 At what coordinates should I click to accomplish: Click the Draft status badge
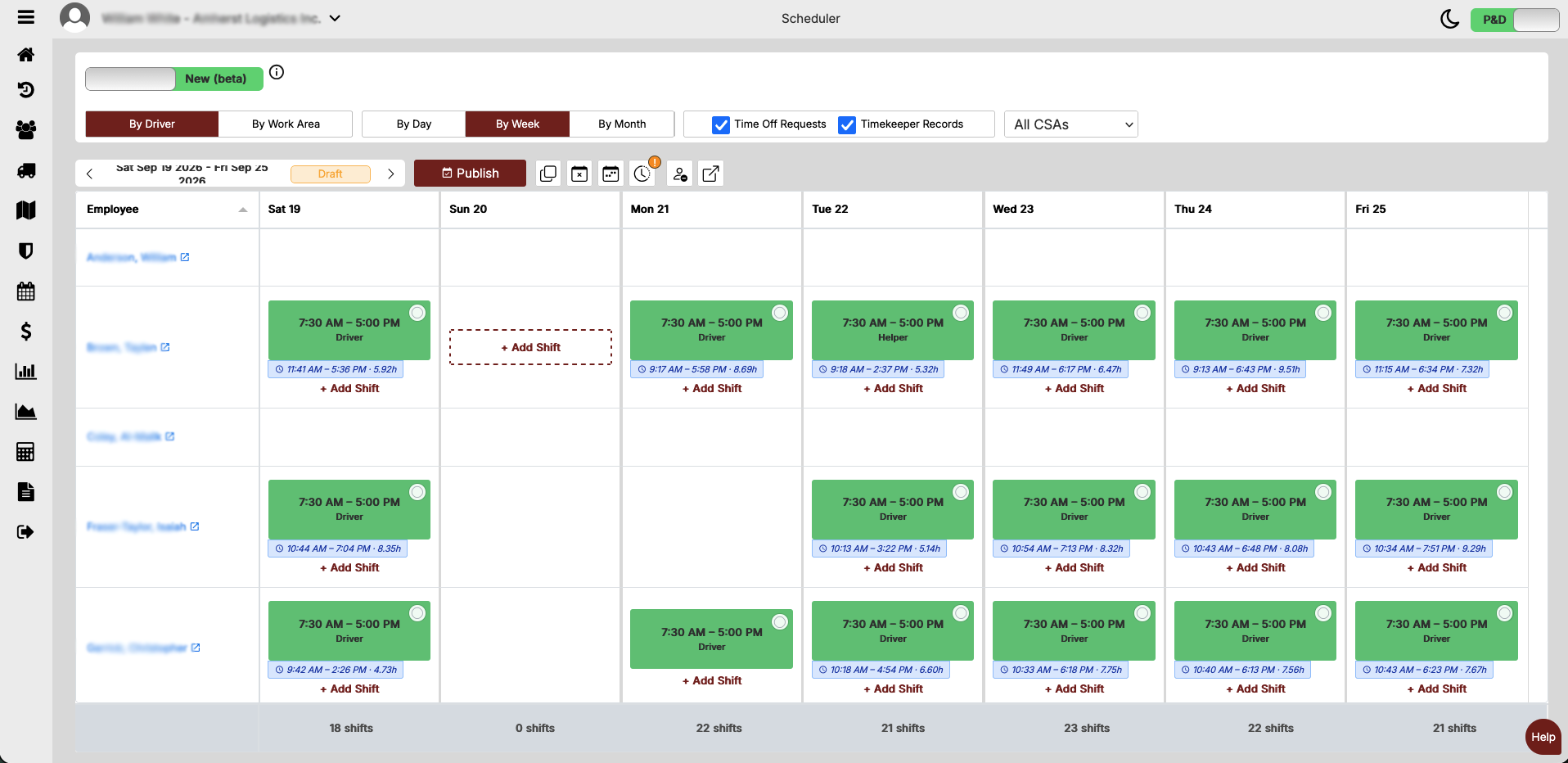point(331,174)
